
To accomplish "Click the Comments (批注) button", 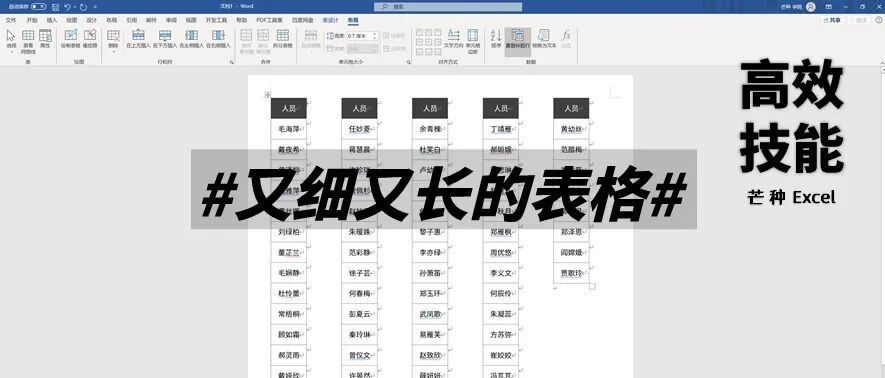I will point(858,20).
